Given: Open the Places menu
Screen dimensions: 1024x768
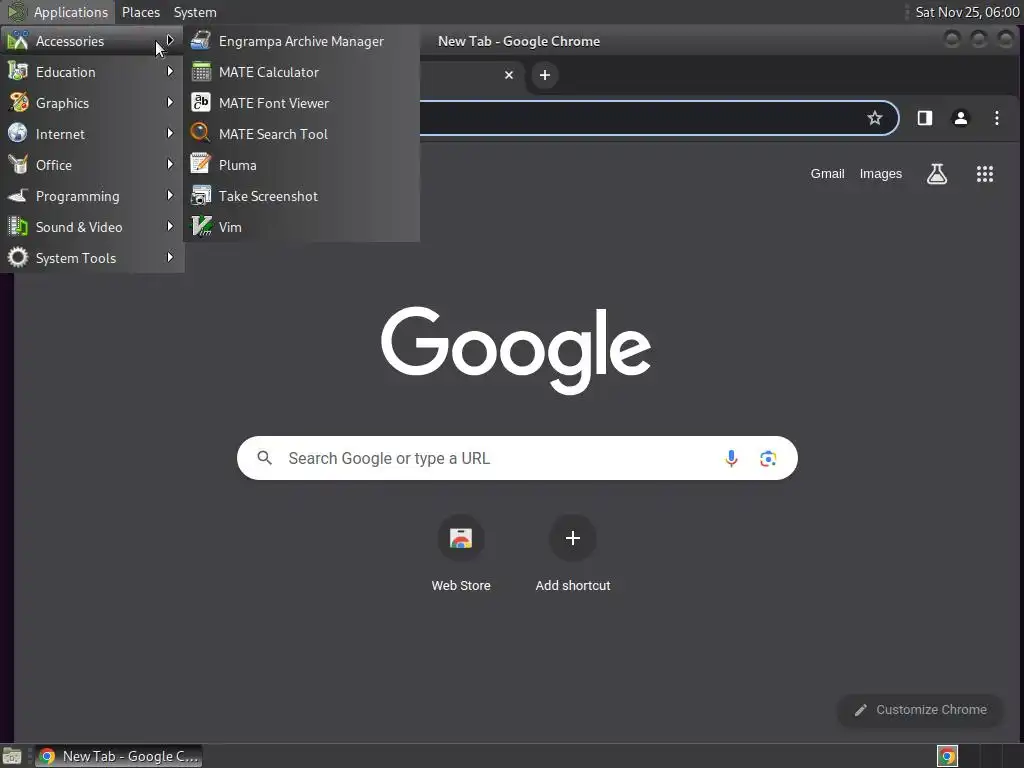Looking at the screenshot, I should 140,12.
